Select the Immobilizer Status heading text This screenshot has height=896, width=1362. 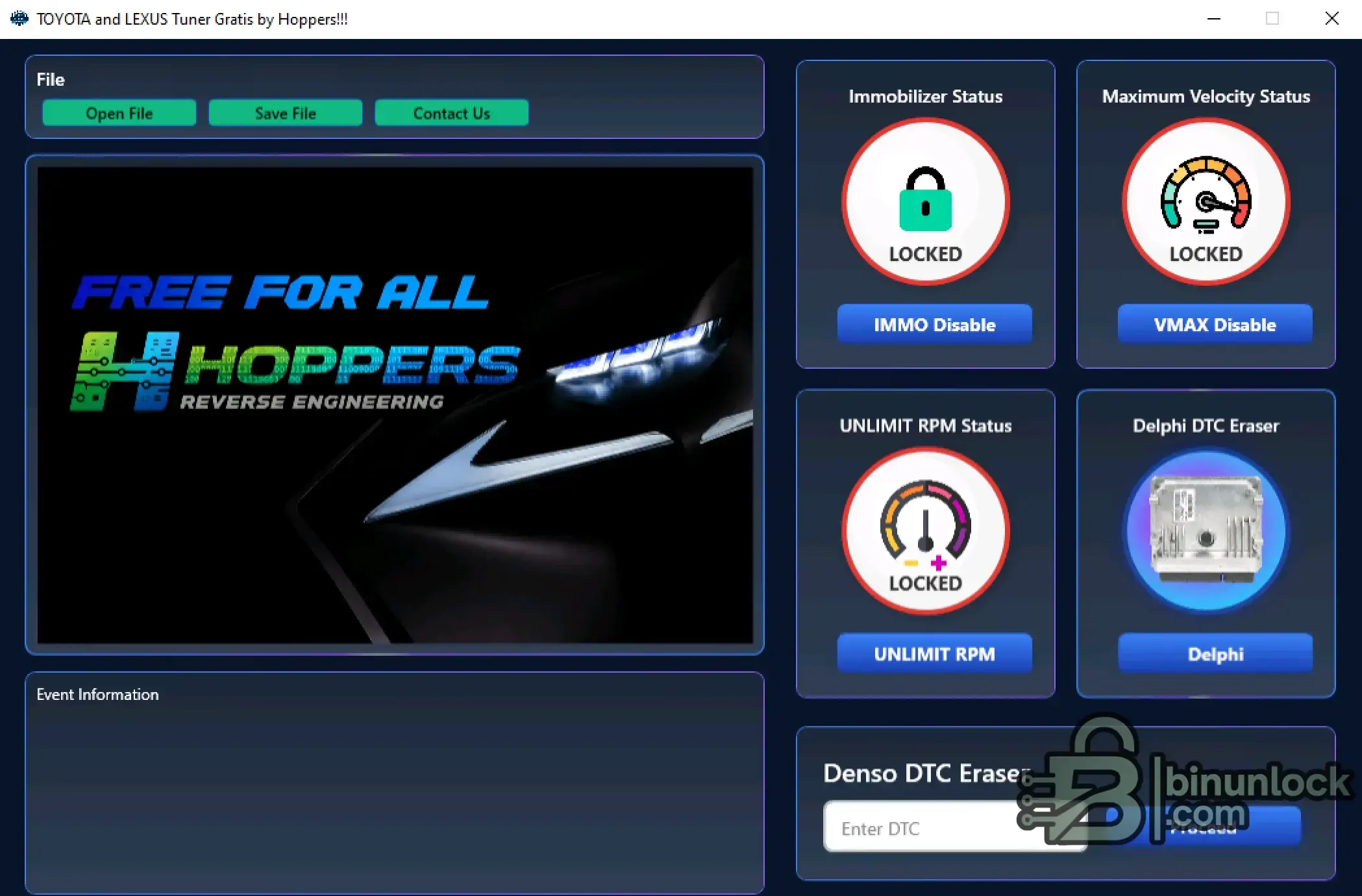(926, 96)
